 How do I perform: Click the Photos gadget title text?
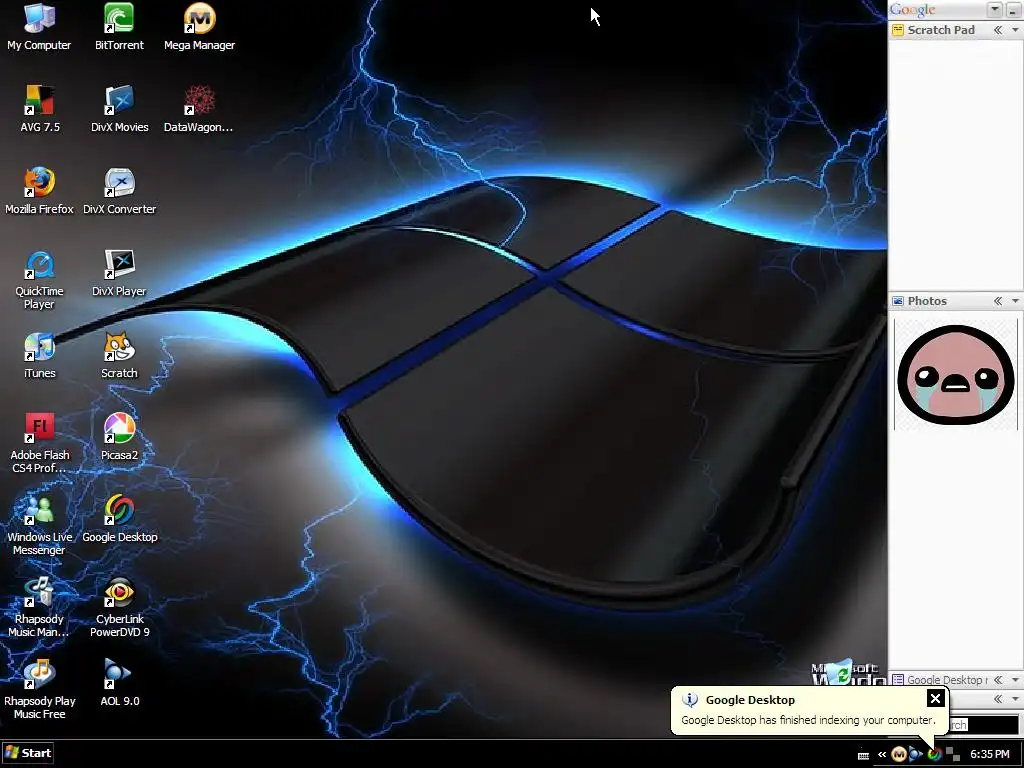[x=927, y=301]
